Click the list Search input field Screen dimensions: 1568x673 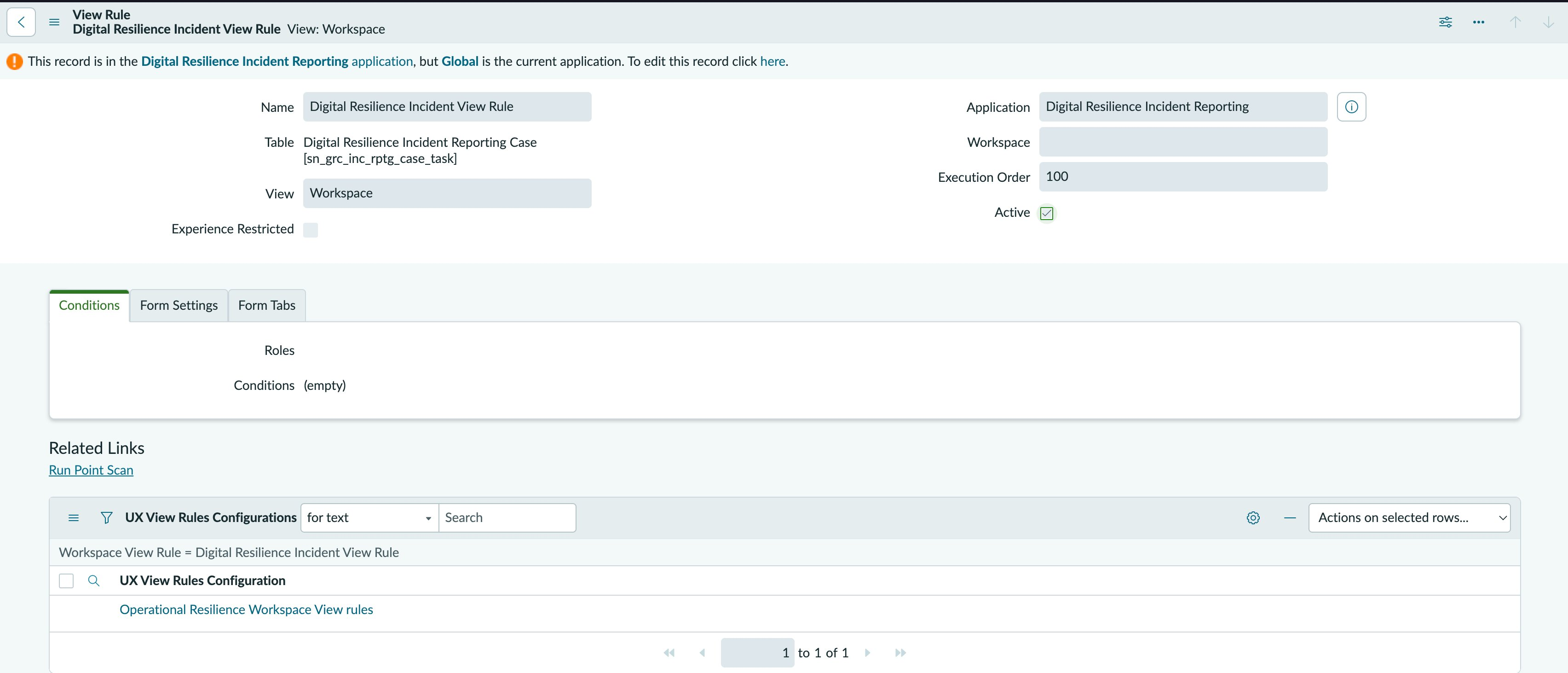[x=507, y=518]
